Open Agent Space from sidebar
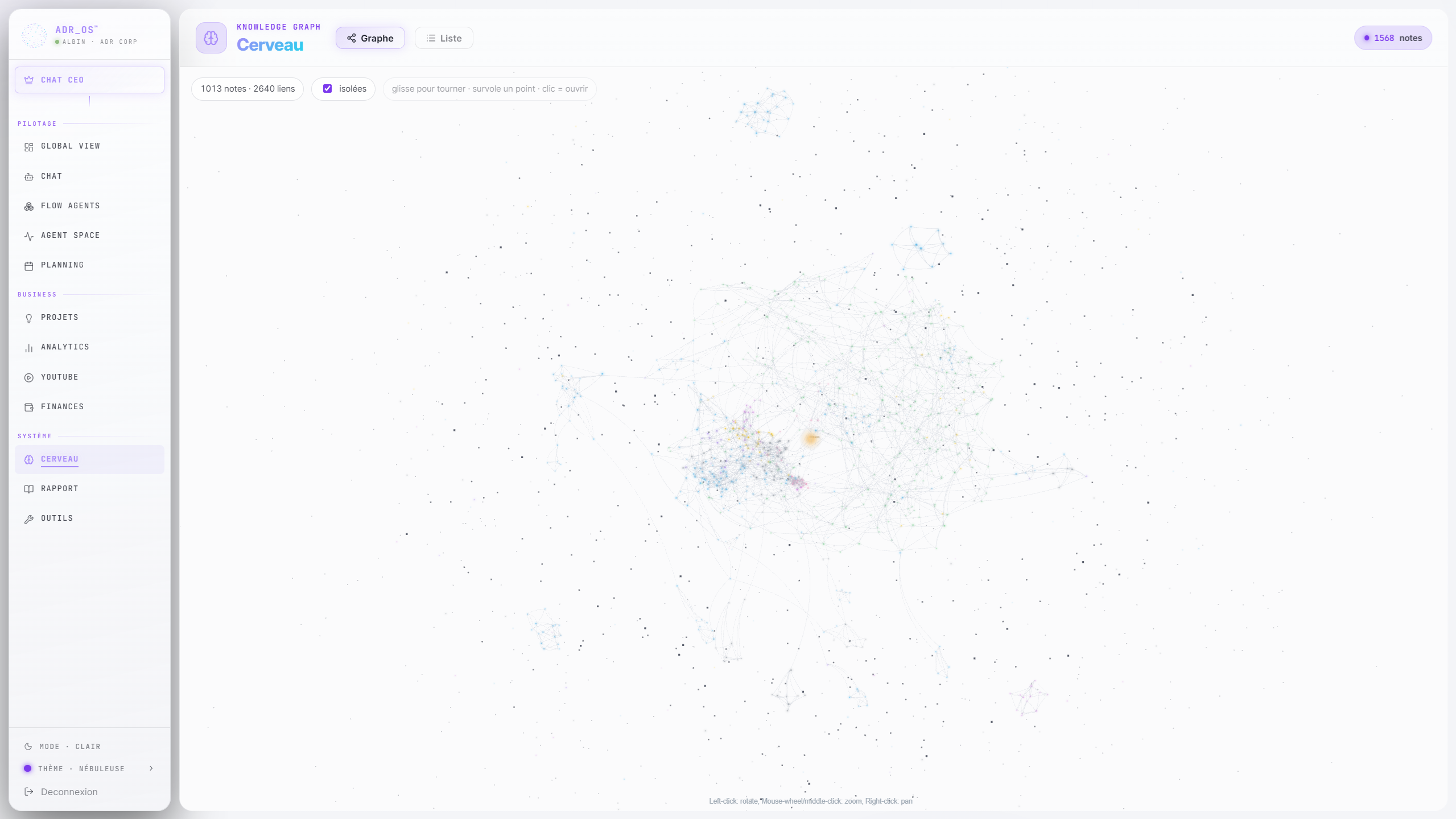Image resolution: width=1456 pixels, height=819 pixels. pos(89,236)
